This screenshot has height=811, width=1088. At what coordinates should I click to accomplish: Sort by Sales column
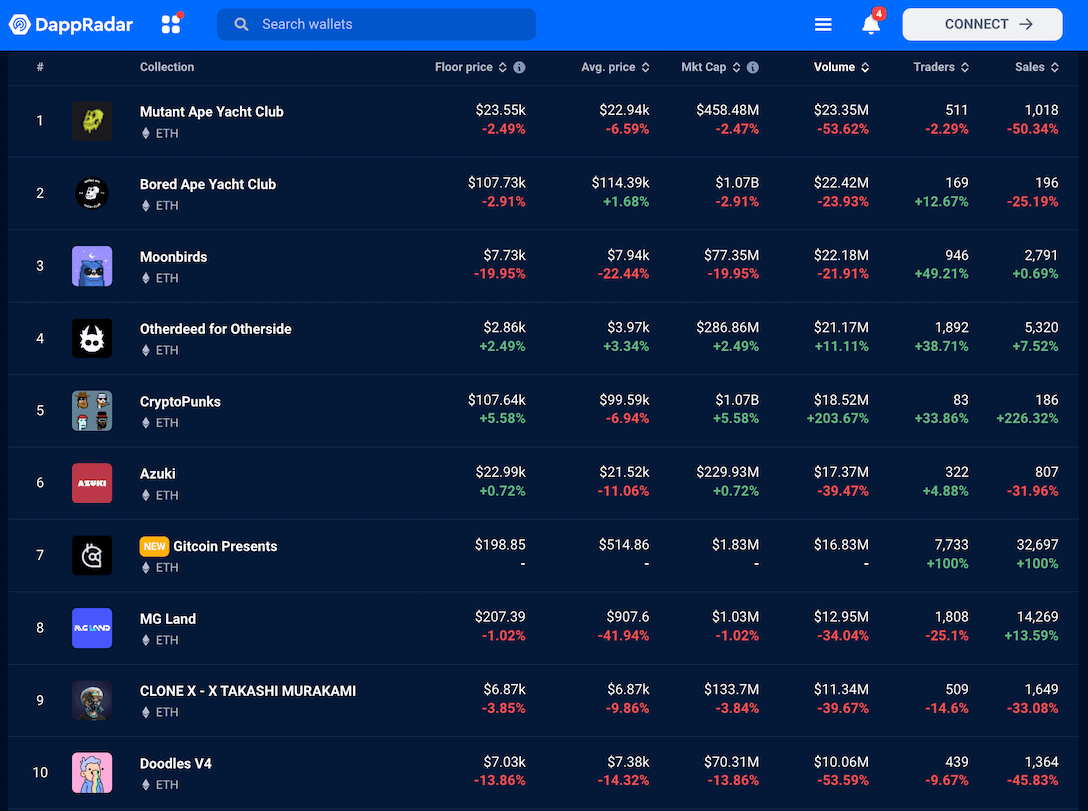(1037, 67)
